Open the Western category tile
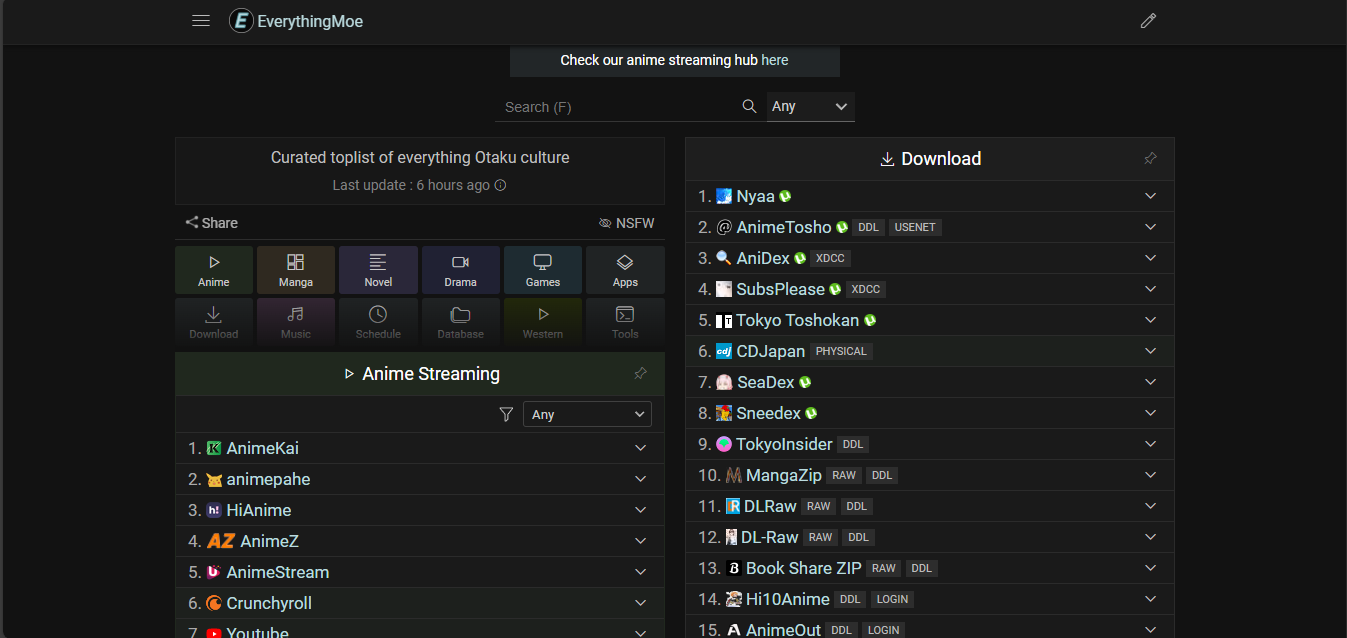The height and width of the screenshot is (638, 1347). [x=543, y=322]
